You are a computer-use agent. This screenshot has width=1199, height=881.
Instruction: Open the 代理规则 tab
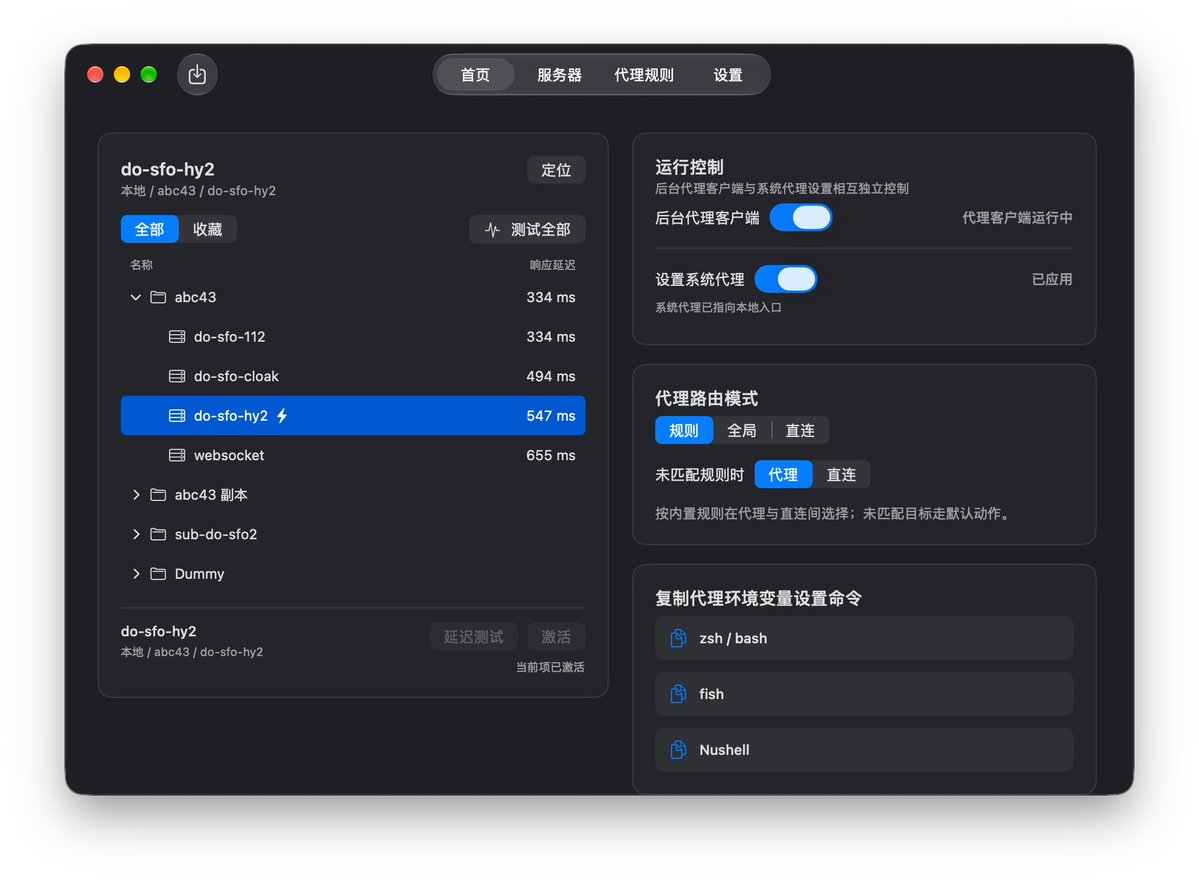tap(644, 75)
